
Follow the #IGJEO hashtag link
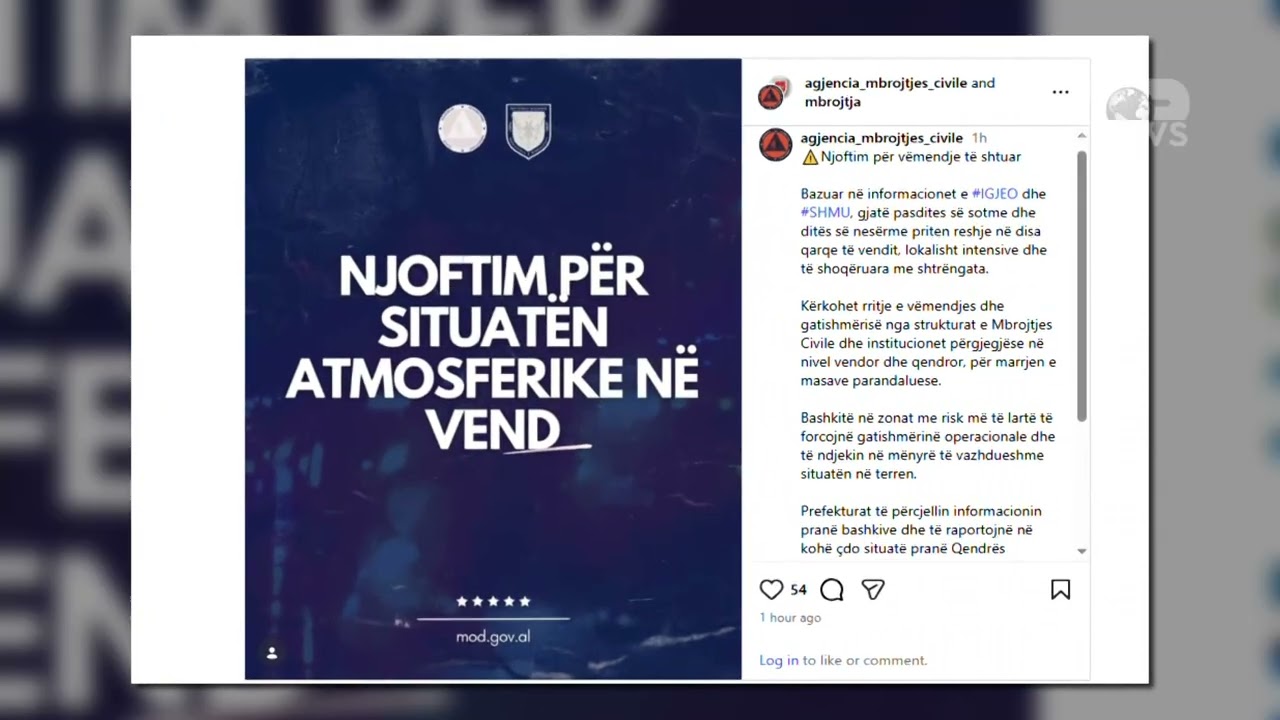pos(995,194)
